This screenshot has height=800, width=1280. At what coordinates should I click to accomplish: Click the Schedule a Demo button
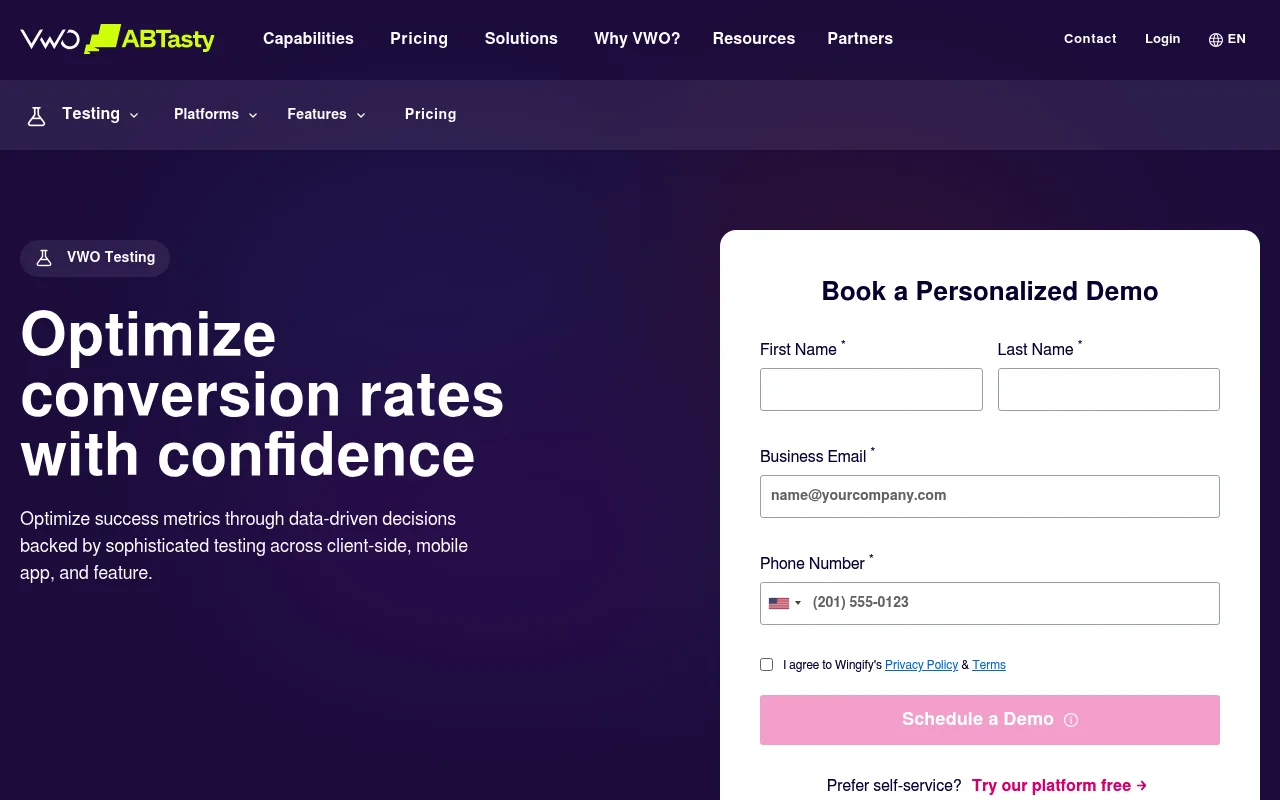990,720
